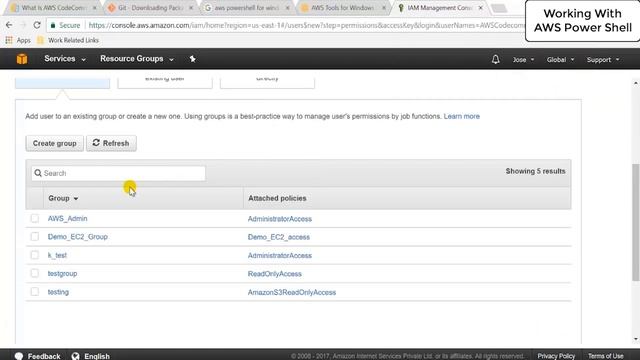Open the testgroup link
This screenshot has height=360, width=640.
(62, 273)
